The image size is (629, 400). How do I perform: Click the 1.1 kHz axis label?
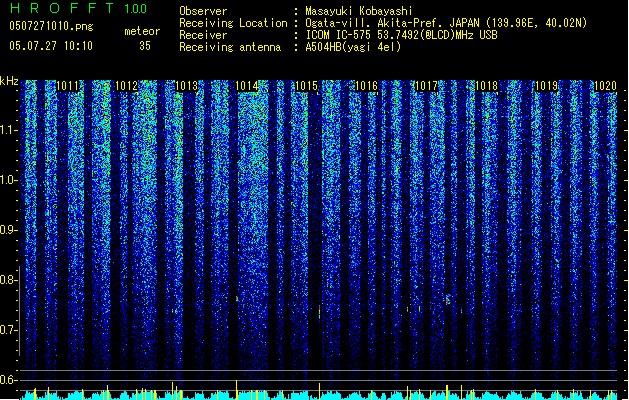pyautogui.click(x=9, y=130)
